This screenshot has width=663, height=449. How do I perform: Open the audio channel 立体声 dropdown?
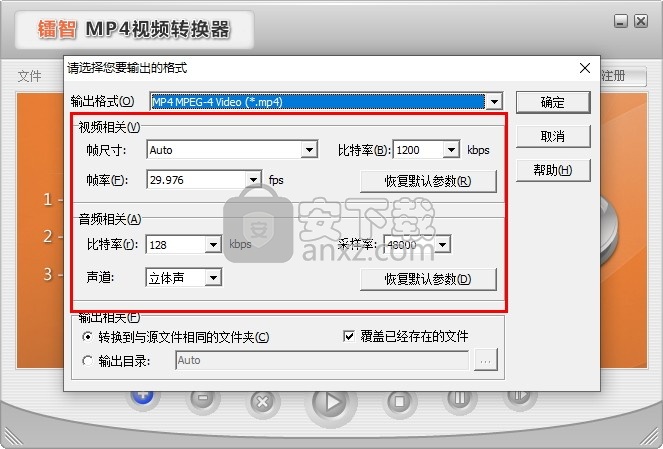click(x=213, y=278)
